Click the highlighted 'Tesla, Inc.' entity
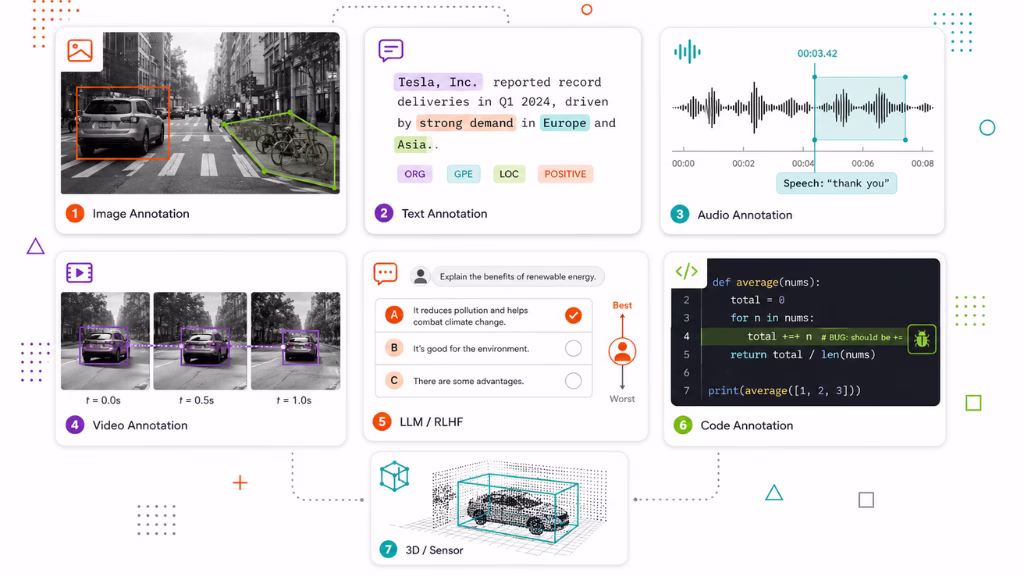The height and width of the screenshot is (576, 1024). click(438, 82)
